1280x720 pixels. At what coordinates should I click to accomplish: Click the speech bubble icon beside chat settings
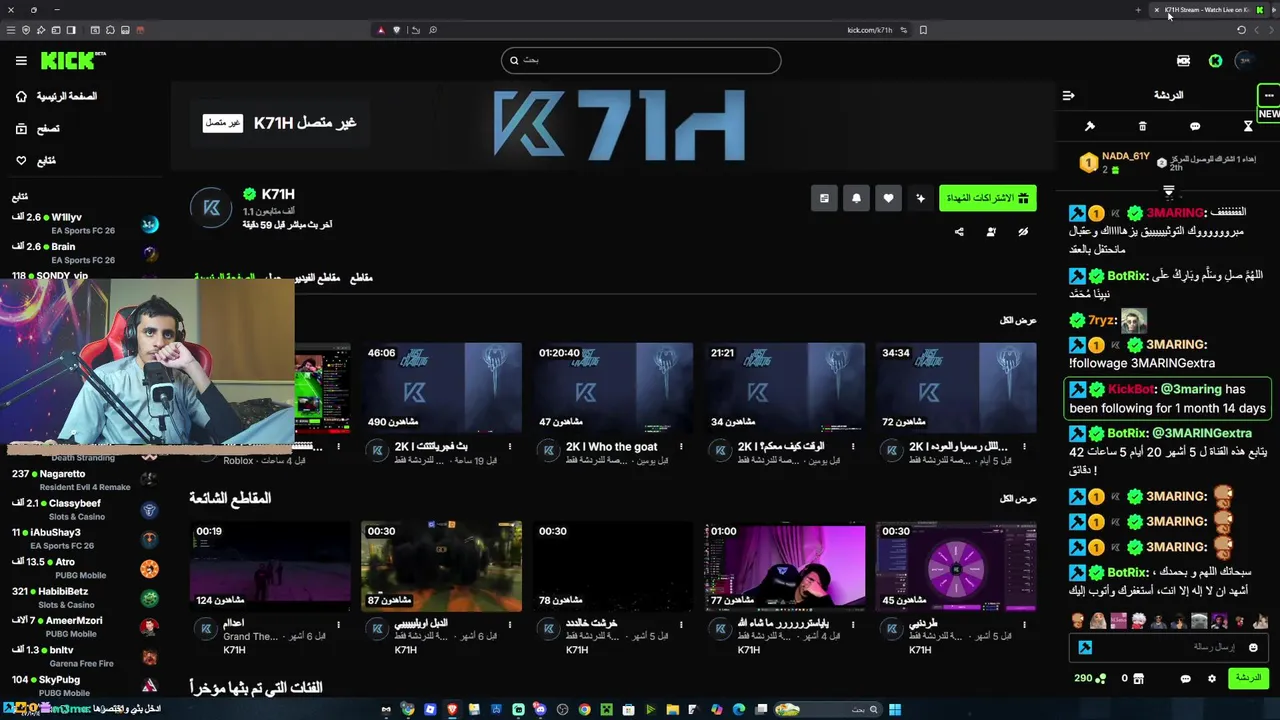click(x=1185, y=679)
